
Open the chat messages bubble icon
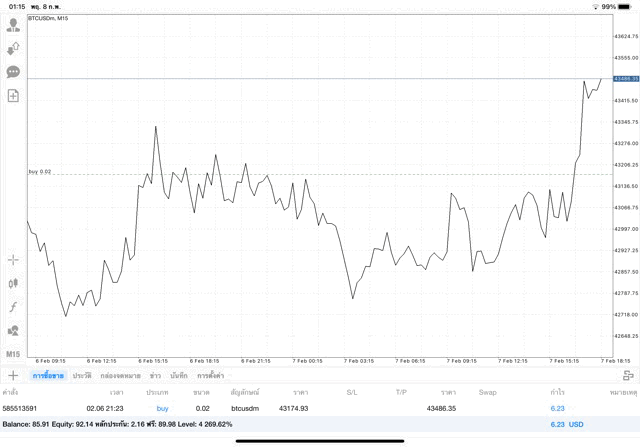point(13,72)
